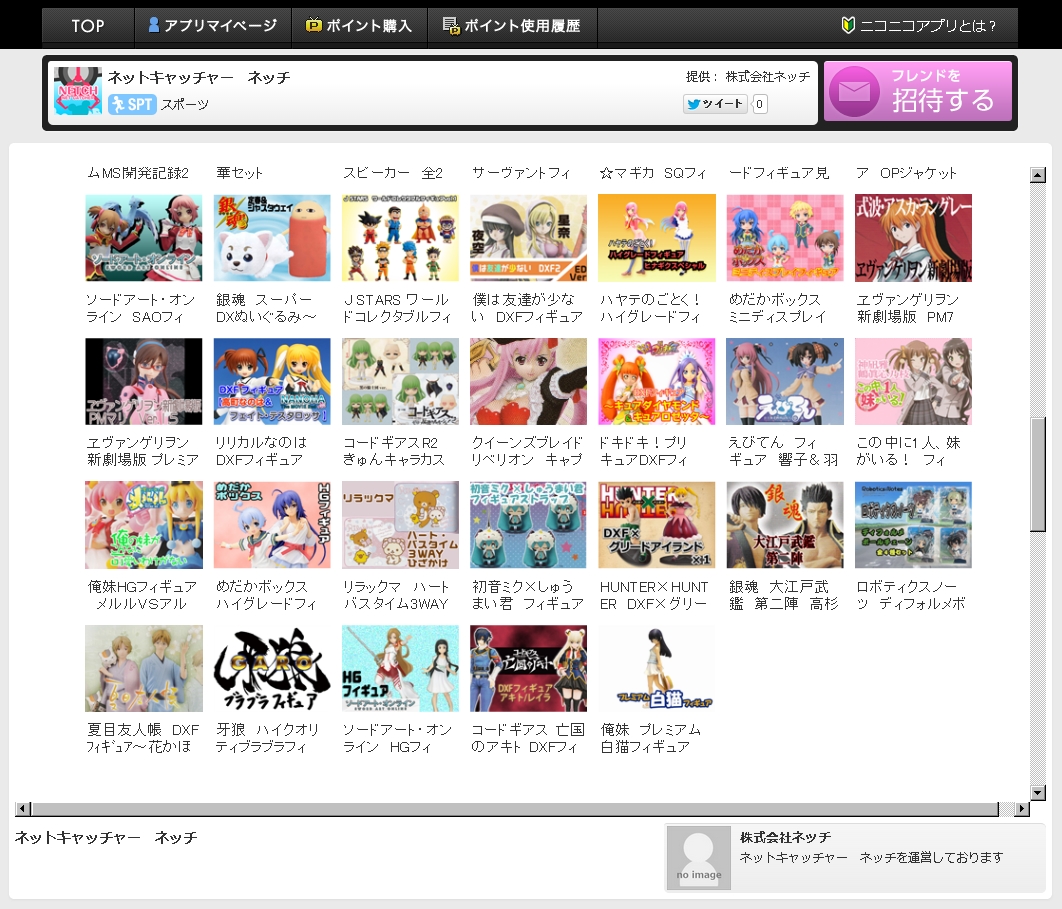Open 銀魂 大江戸武鑑 第二陣 thumbnail

[785, 525]
